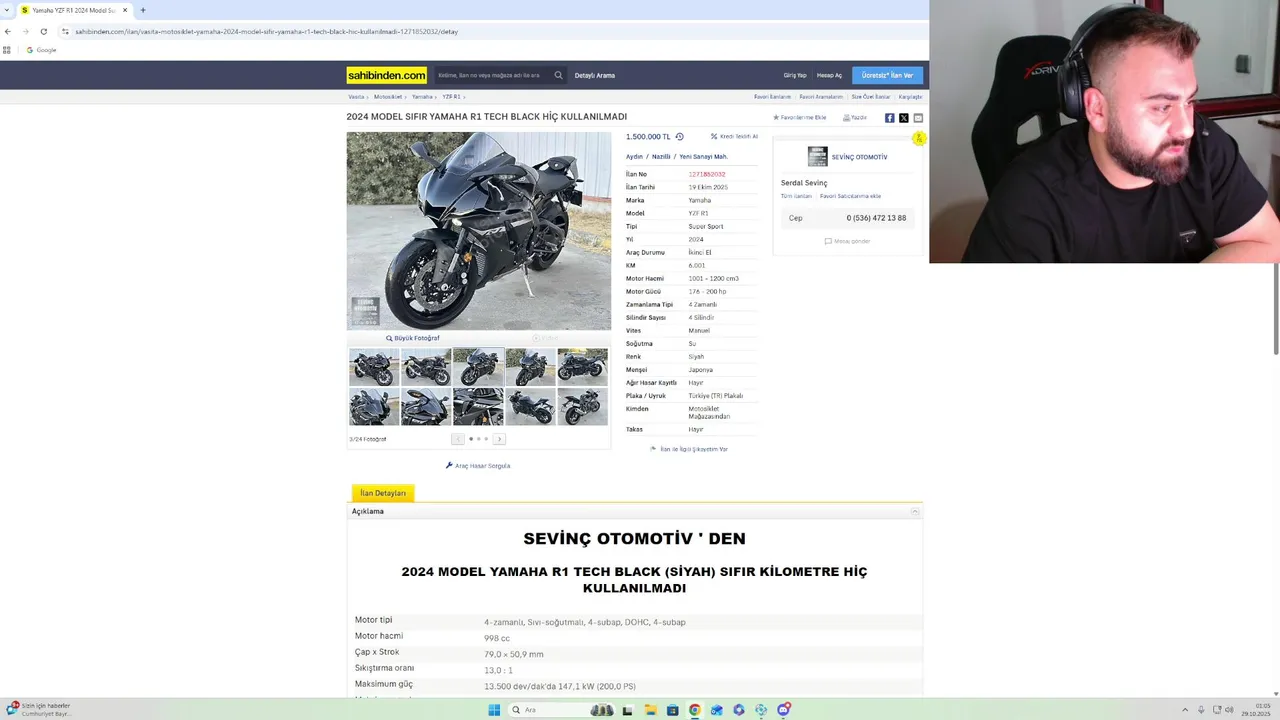Show hidden system tray icons

(1185, 710)
